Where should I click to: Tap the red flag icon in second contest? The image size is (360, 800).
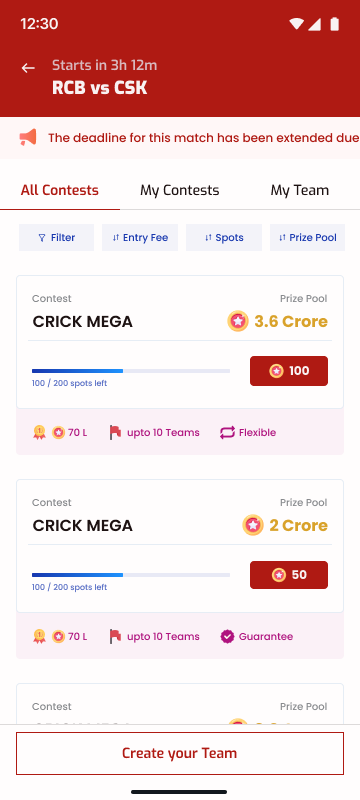pos(115,637)
